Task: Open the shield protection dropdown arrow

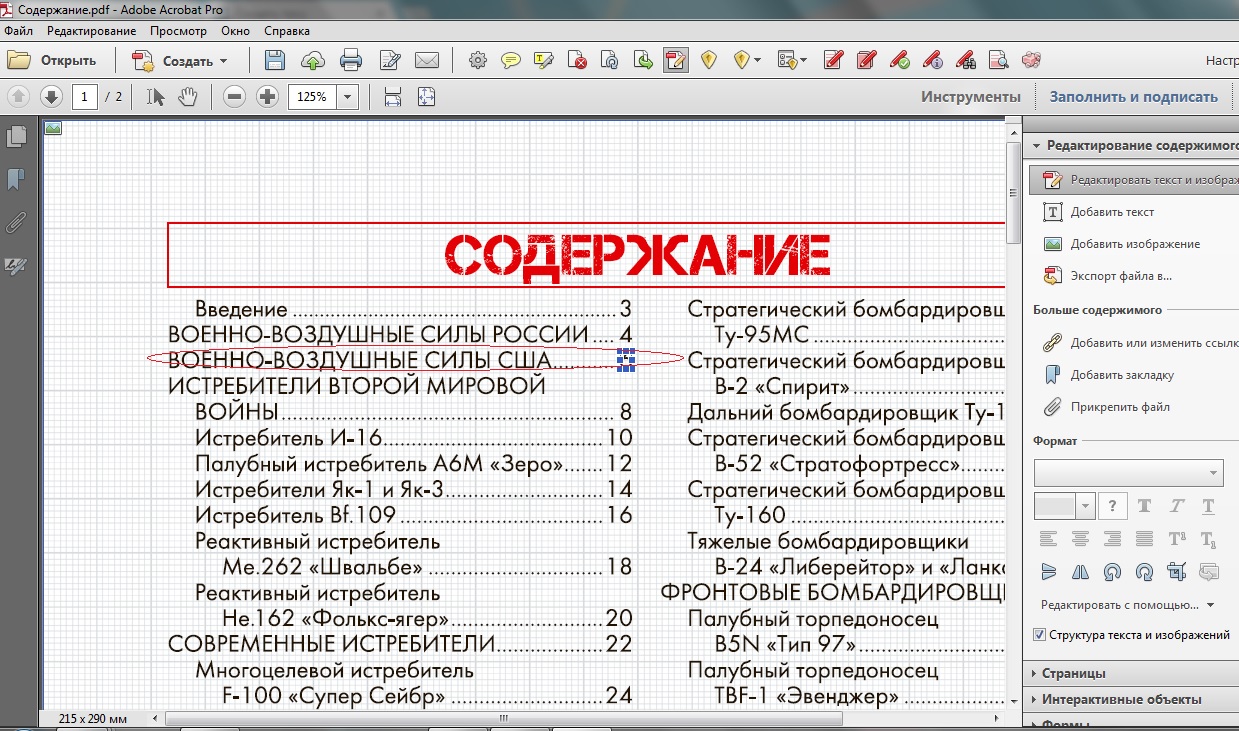Action: coord(757,61)
